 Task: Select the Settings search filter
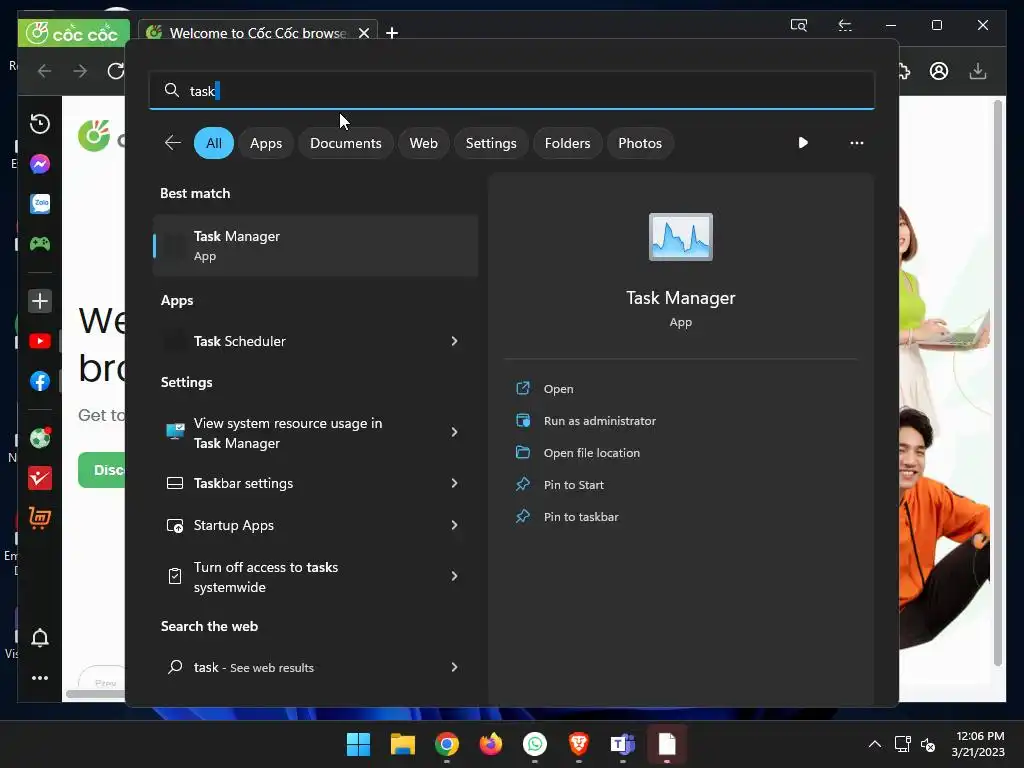(491, 143)
